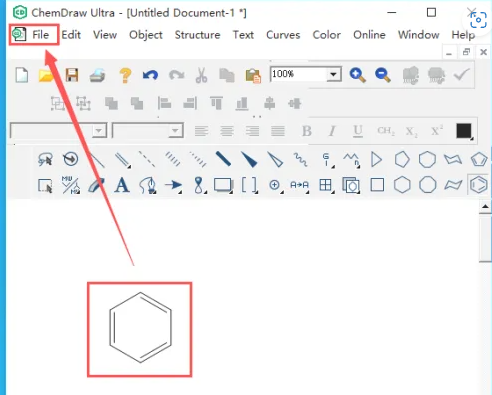492x395 pixels.
Task: Click the Group objects icon
Action: pyautogui.click(x=58, y=104)
